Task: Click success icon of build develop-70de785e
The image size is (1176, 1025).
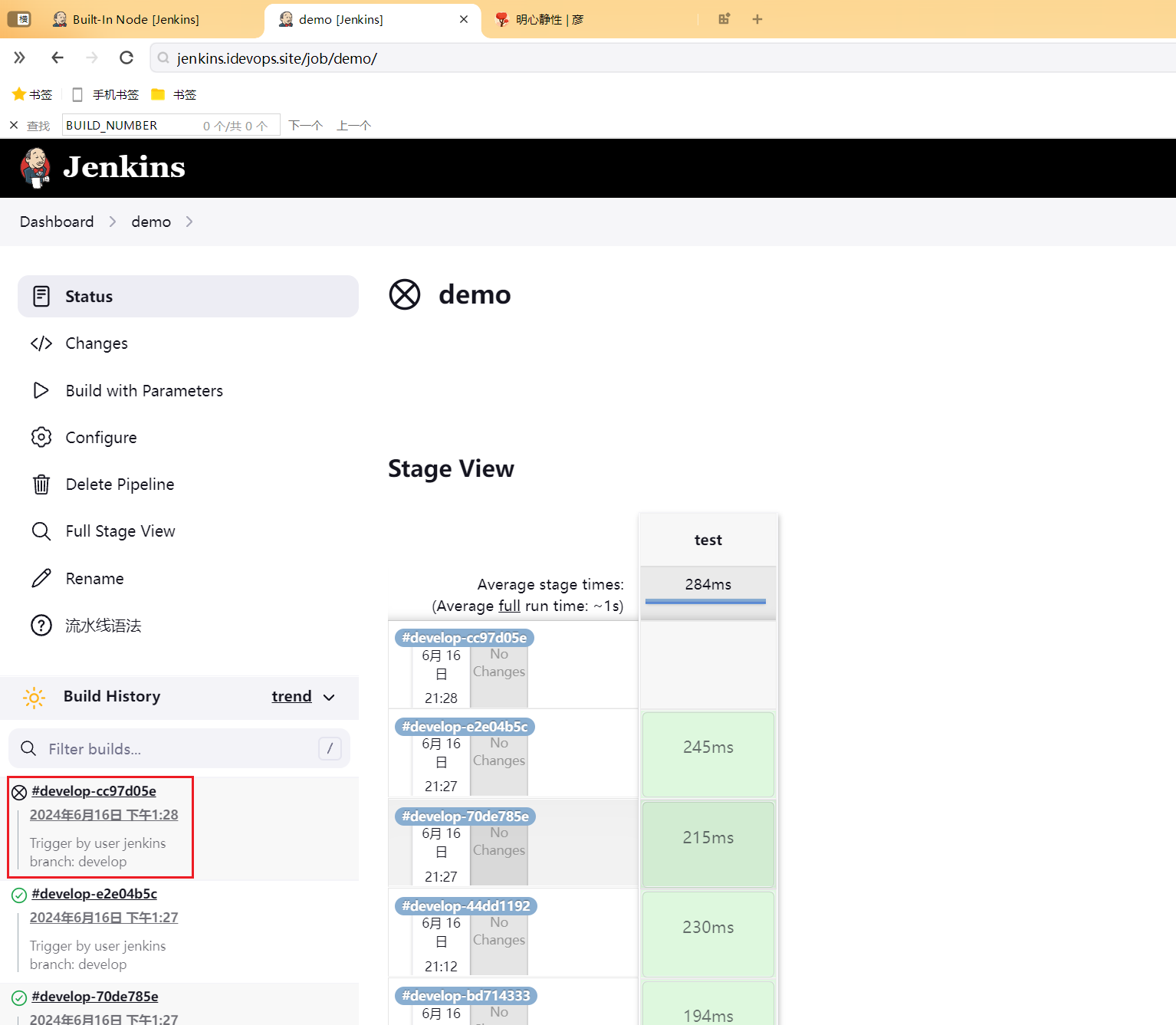Action: point(19,997)
